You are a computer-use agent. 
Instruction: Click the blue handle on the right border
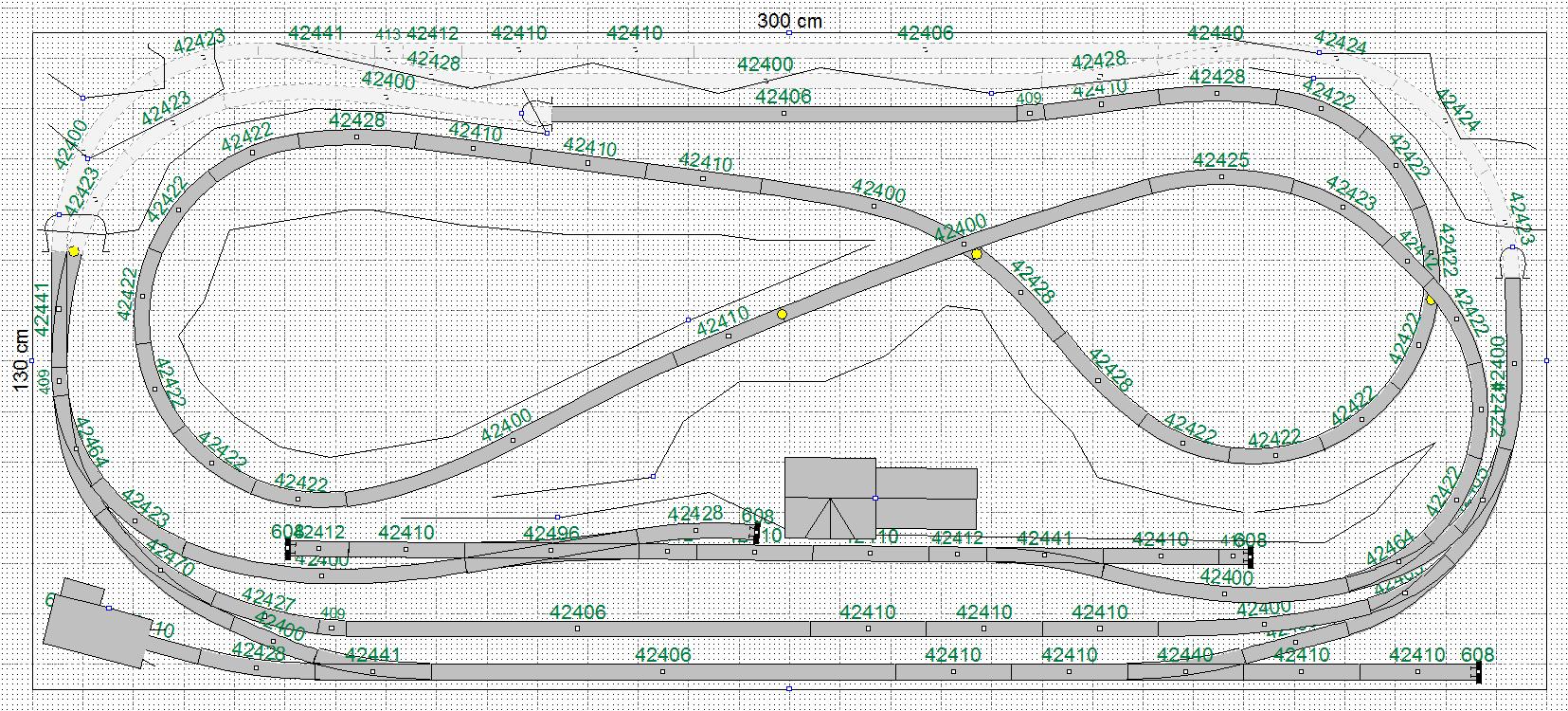tap(1546, 360)
